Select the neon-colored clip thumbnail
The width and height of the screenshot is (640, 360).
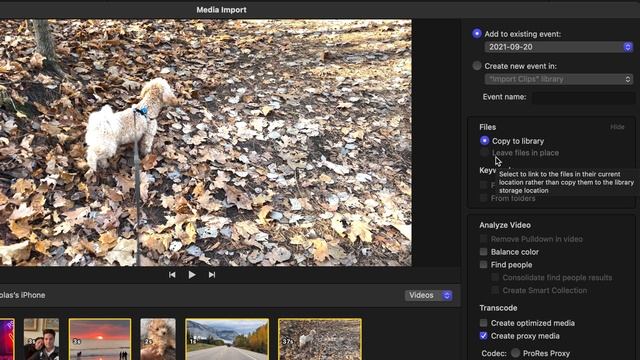pyautogui.click(x=7, y=339)
